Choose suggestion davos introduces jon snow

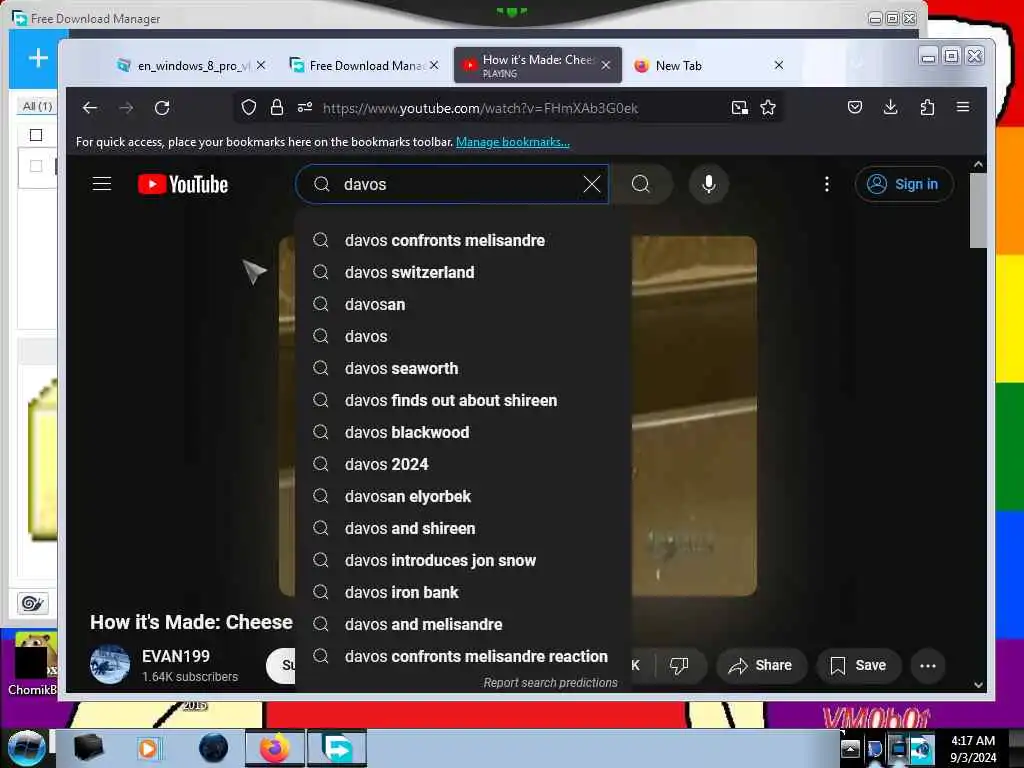pos(464,560)
